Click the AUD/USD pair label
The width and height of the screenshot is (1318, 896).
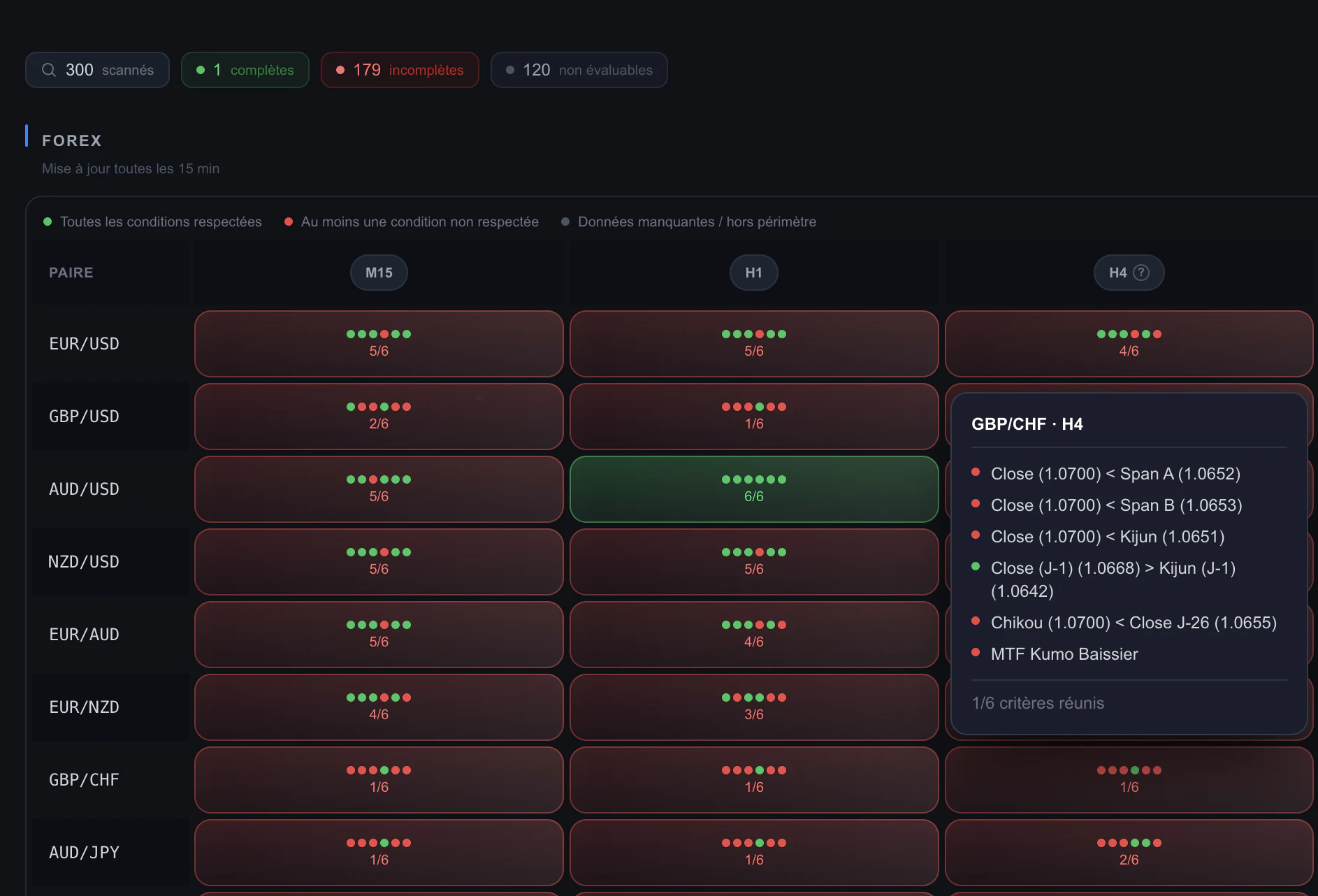(x=84, y=489)
